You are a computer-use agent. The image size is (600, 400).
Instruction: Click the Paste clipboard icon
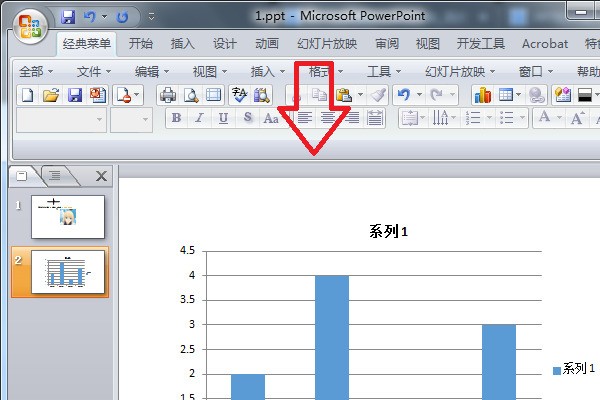click(341, 95)
